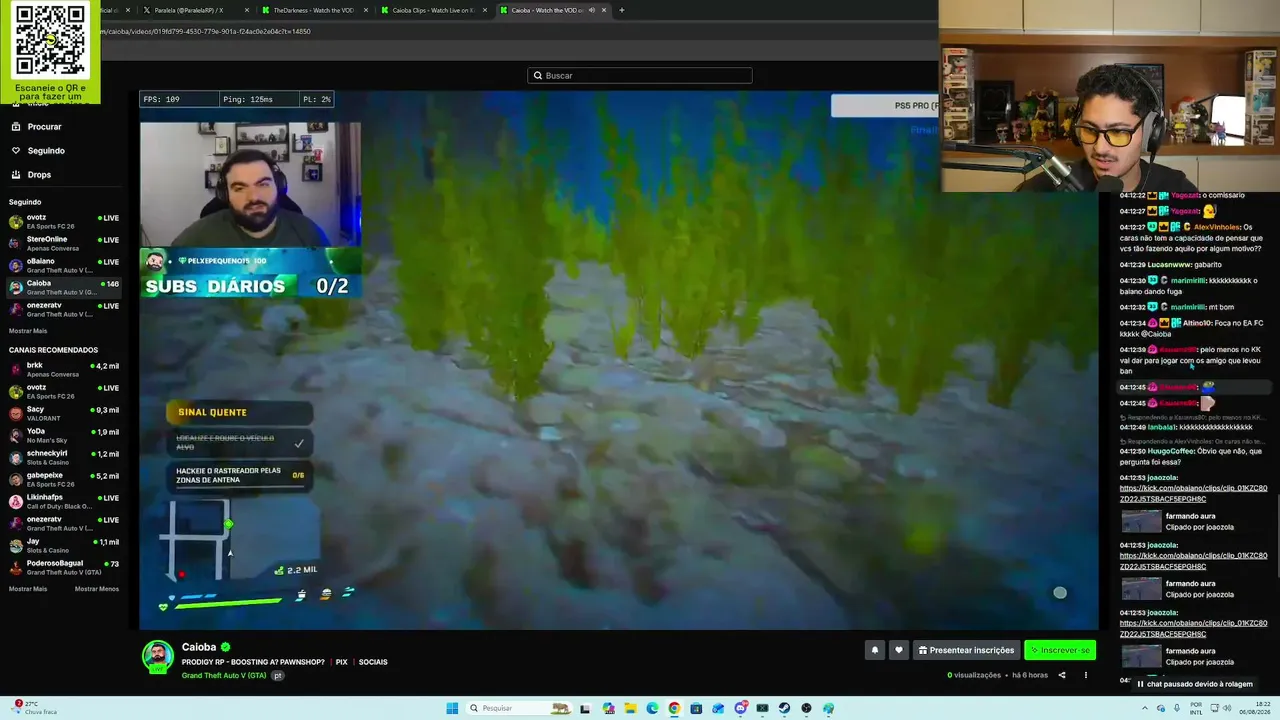Open first joaozola clip link in chat

[1193, 493]
